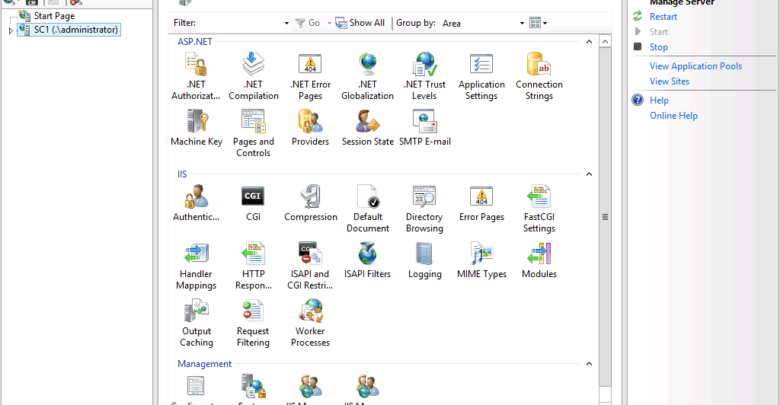Collapse the ASP.NET group
Viewport: 780px width, 405px height.
pyautogui.click(x=589, y=42)
